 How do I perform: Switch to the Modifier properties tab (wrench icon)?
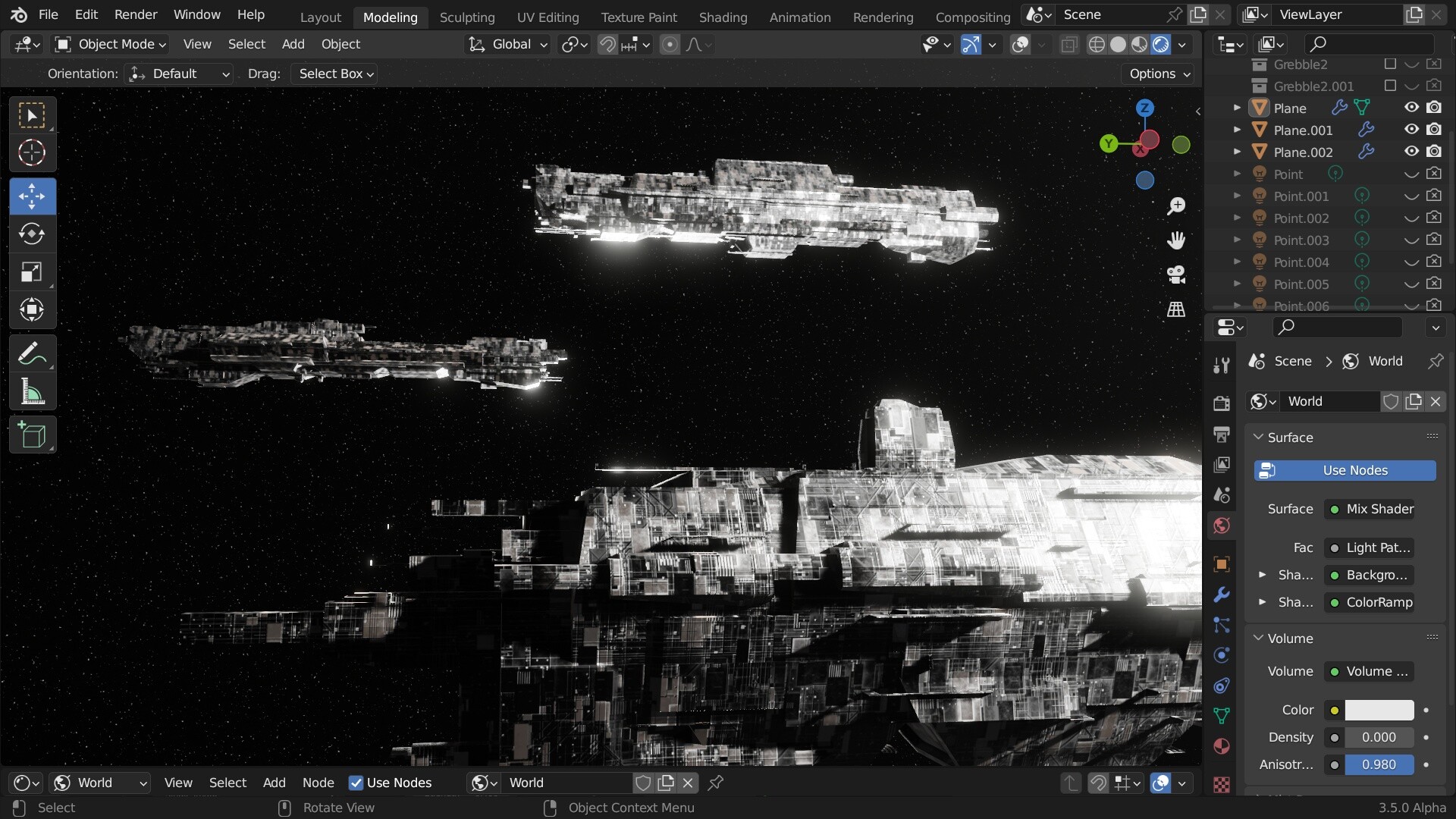point(1221,596)
